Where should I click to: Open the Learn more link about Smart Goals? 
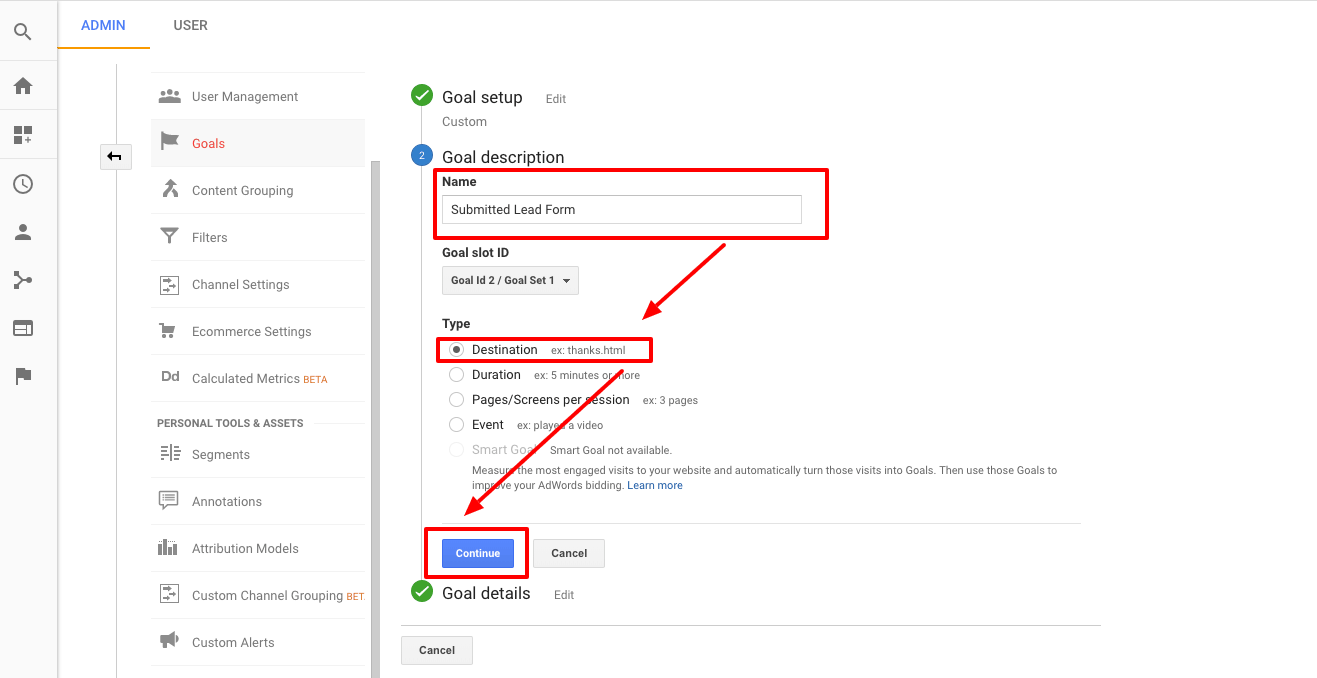[655, 485]
